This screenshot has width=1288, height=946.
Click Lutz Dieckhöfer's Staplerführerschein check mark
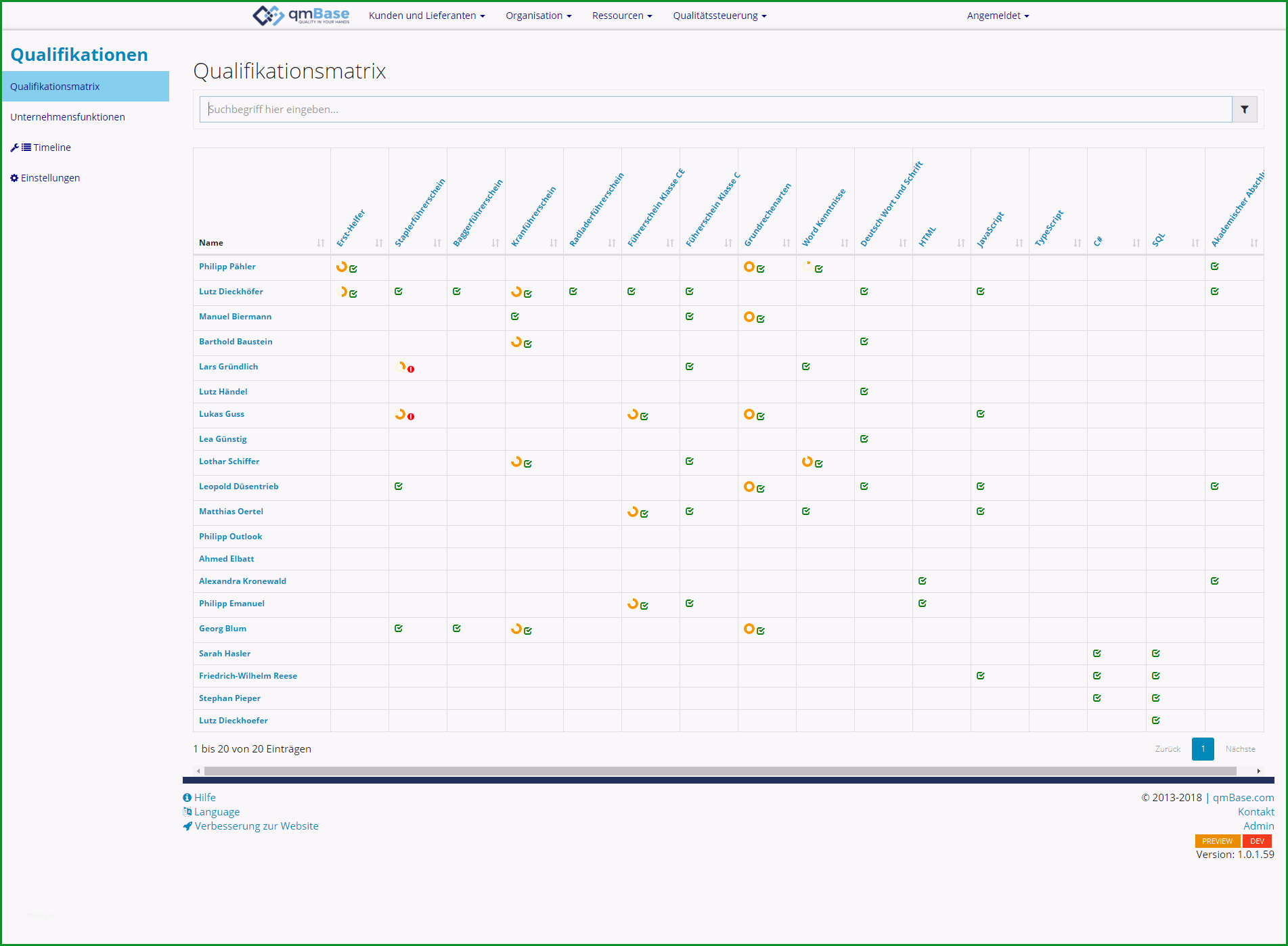(399, 292)
